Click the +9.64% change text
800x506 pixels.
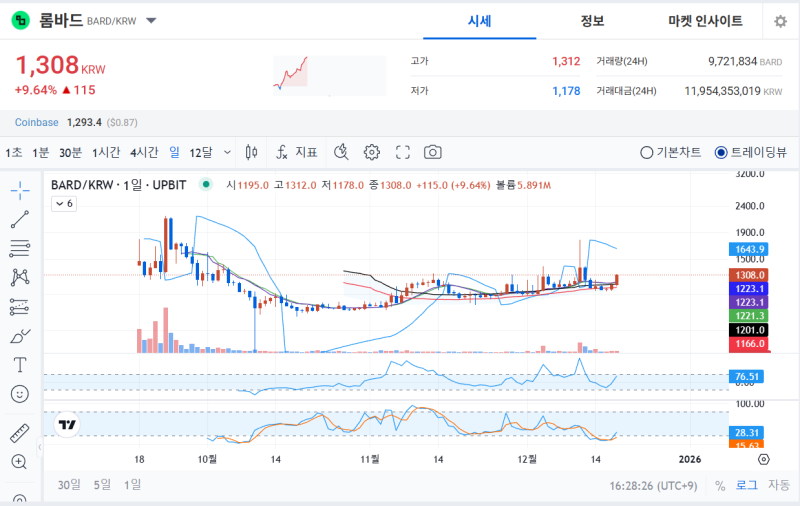coord(35,90)
